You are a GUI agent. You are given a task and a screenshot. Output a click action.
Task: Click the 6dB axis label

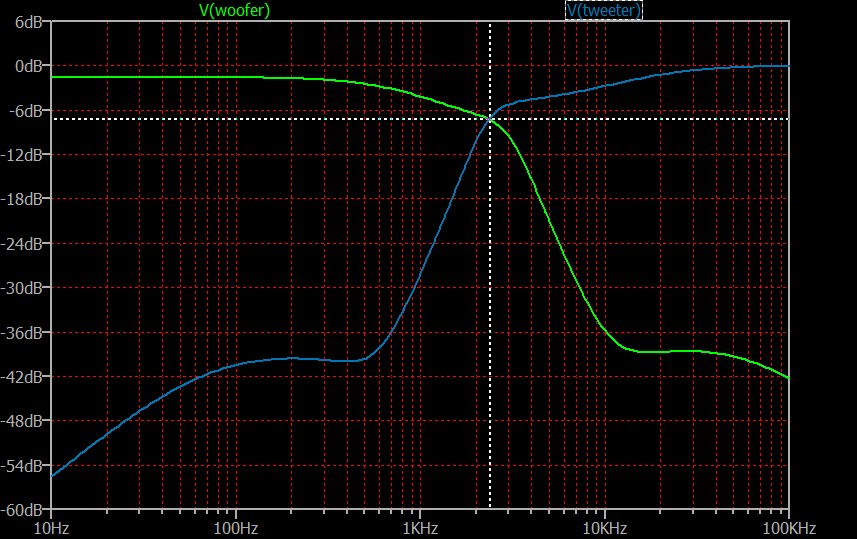29,22
